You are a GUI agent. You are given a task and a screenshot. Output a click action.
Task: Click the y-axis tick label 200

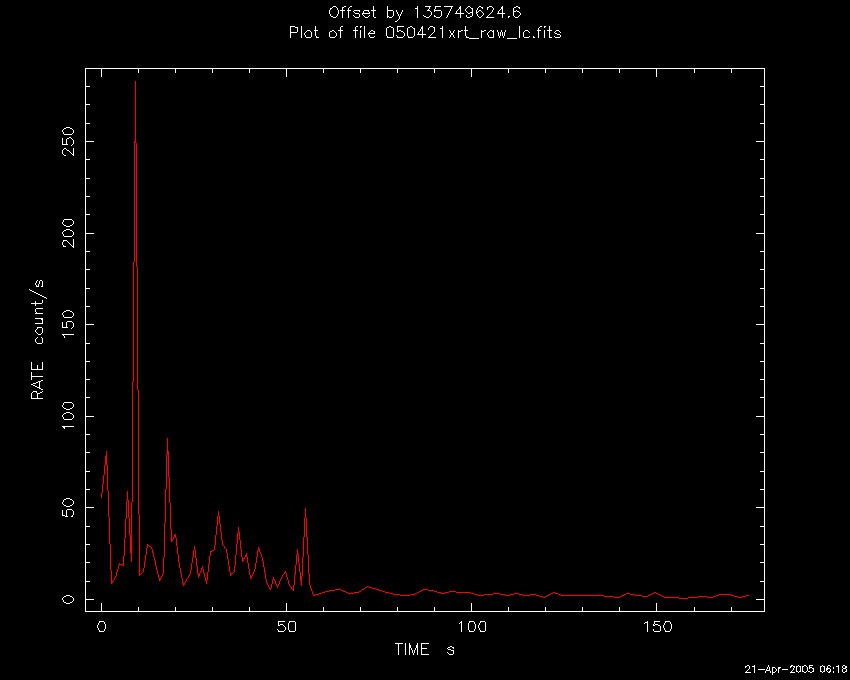69,233
